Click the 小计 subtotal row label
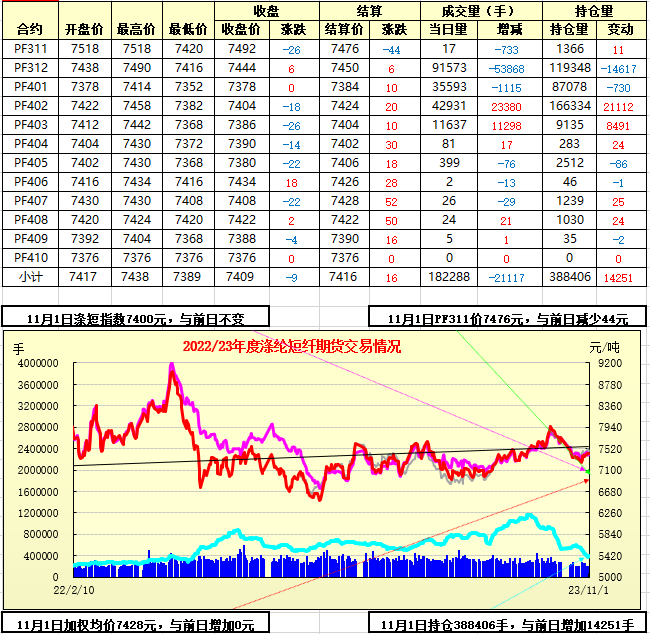 (30, 275)
